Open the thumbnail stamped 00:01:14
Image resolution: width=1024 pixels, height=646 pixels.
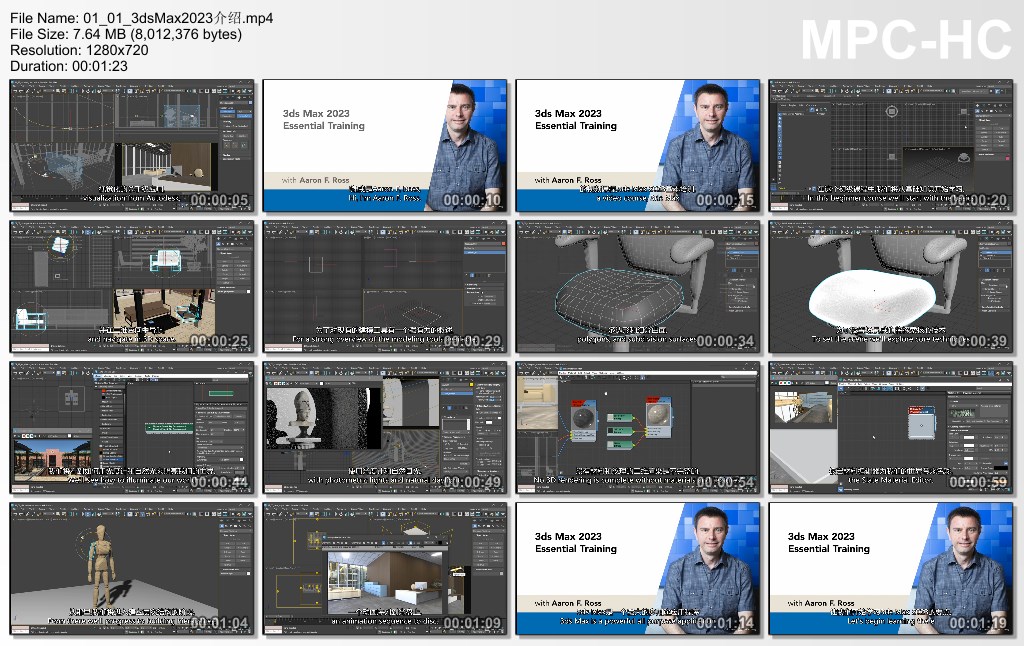click(x=638, y=569)
